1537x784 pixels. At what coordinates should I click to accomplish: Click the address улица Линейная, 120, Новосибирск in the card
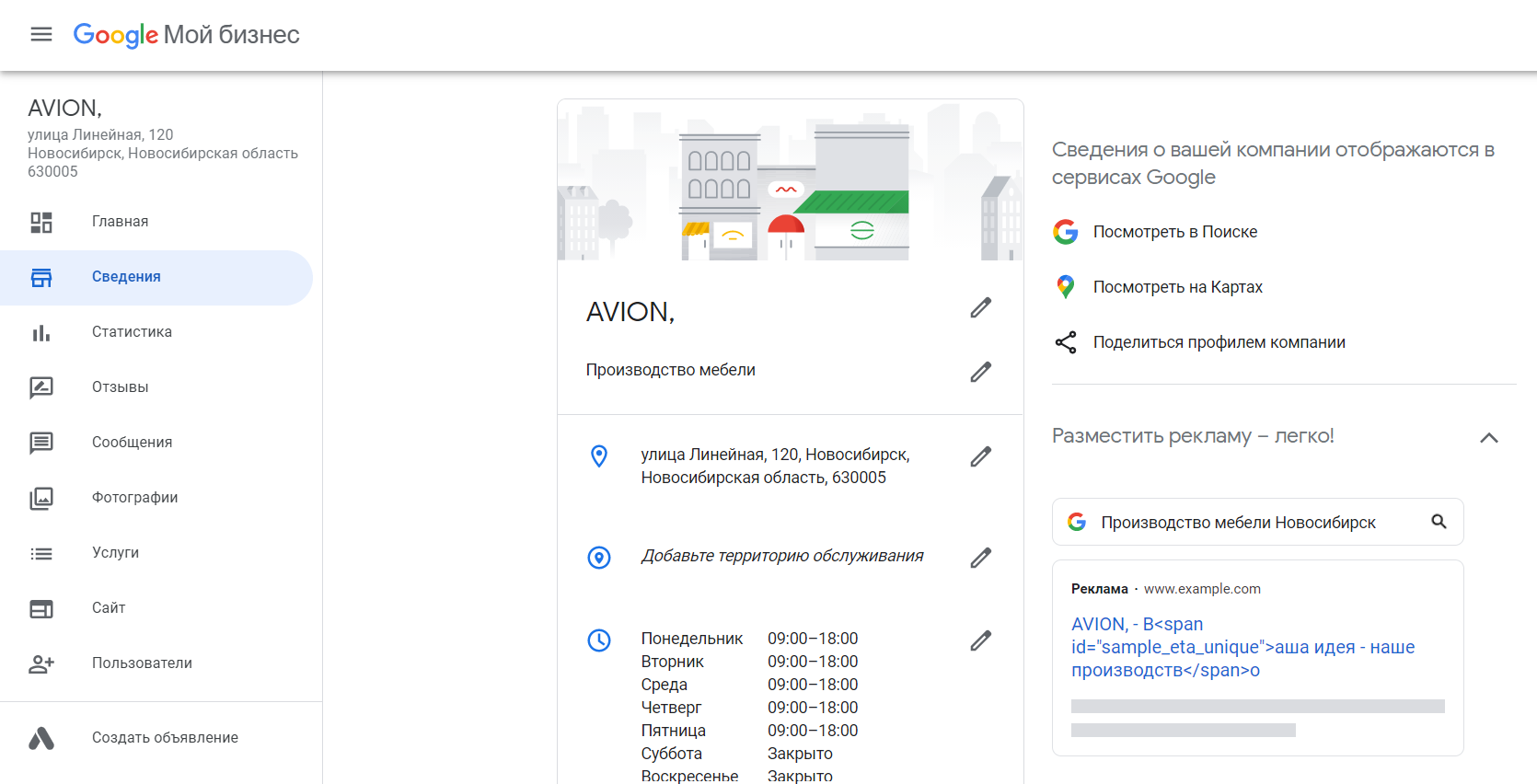click(776, 466)
